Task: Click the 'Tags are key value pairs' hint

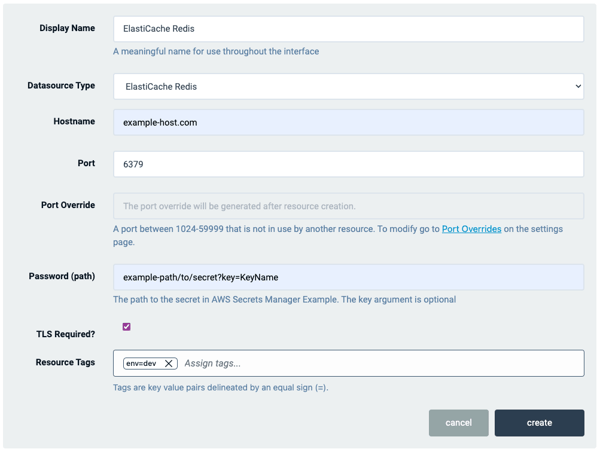Action: pos(220,387)
